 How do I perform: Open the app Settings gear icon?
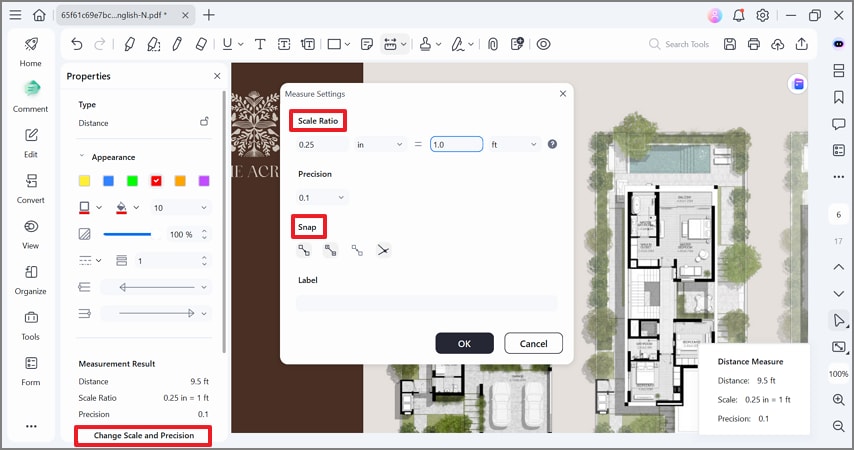pos(762,15)
